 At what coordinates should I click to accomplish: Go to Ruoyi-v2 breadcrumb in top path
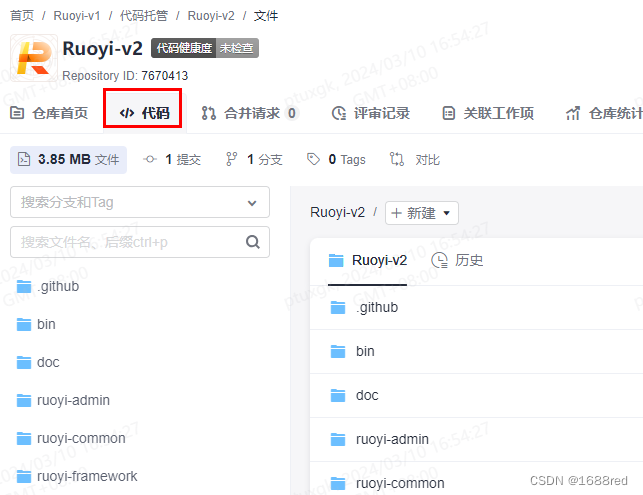[x=211, y=16]
